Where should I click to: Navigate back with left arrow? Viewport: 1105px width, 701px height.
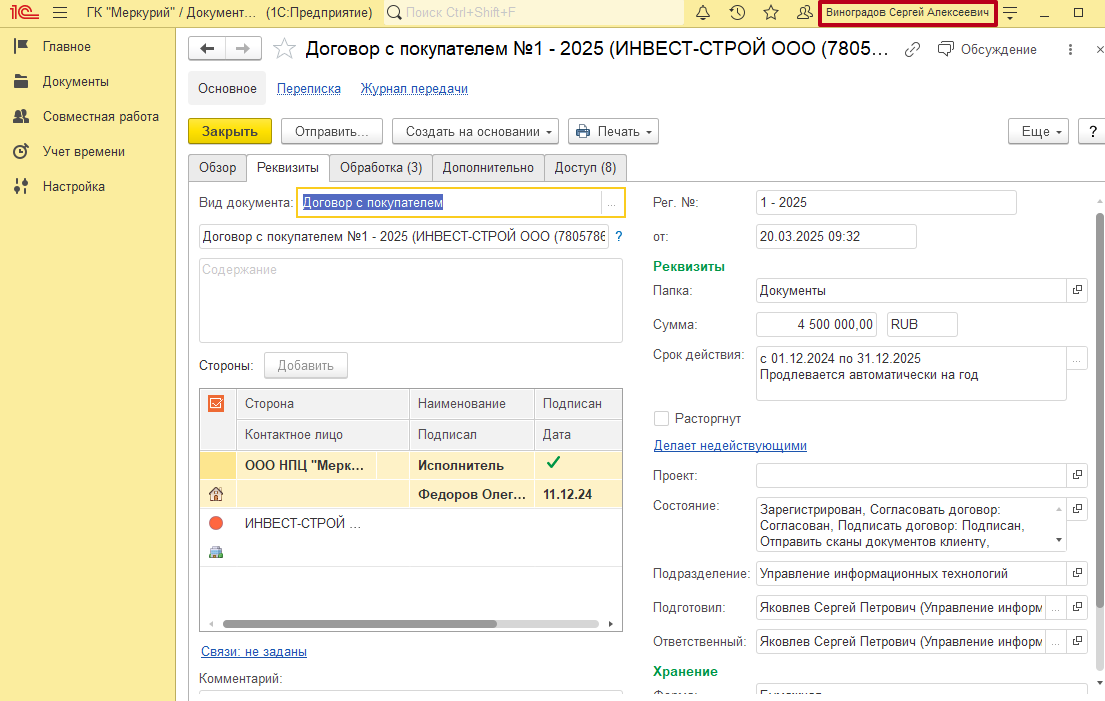point(208,49)
